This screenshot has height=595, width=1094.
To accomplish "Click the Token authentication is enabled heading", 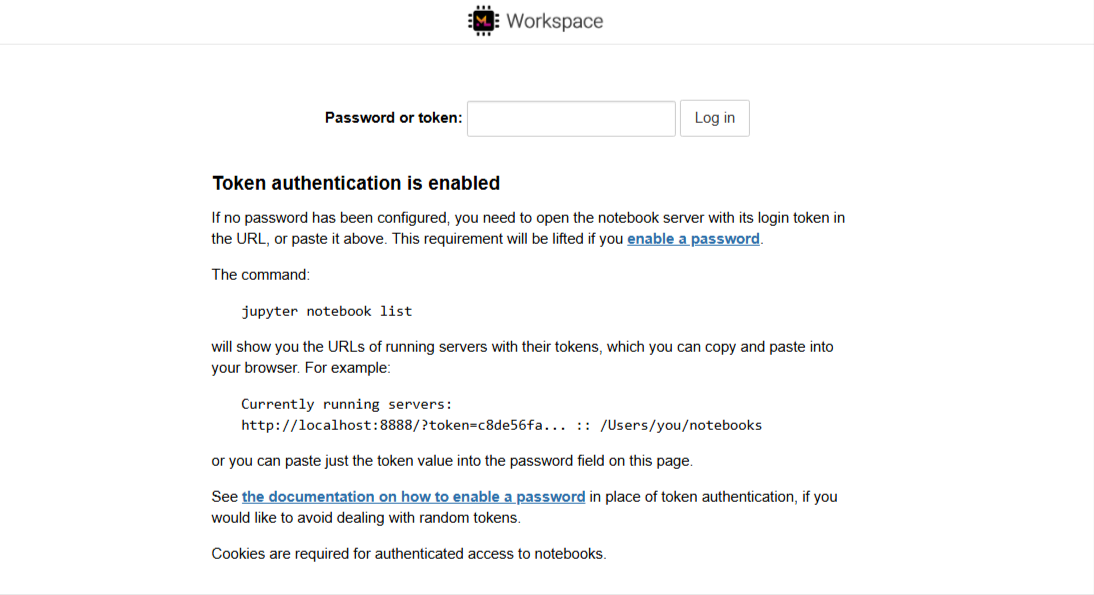I will click(356, 183).
